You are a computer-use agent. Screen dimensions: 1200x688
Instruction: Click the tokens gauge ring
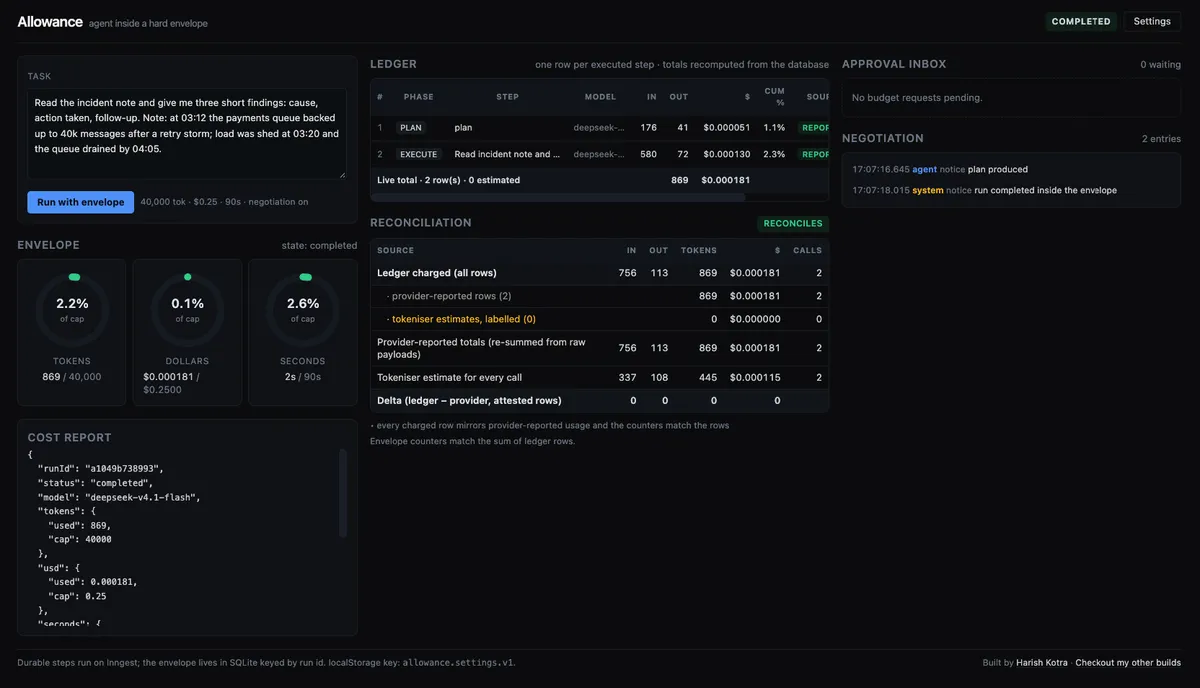tap(72, 311)
